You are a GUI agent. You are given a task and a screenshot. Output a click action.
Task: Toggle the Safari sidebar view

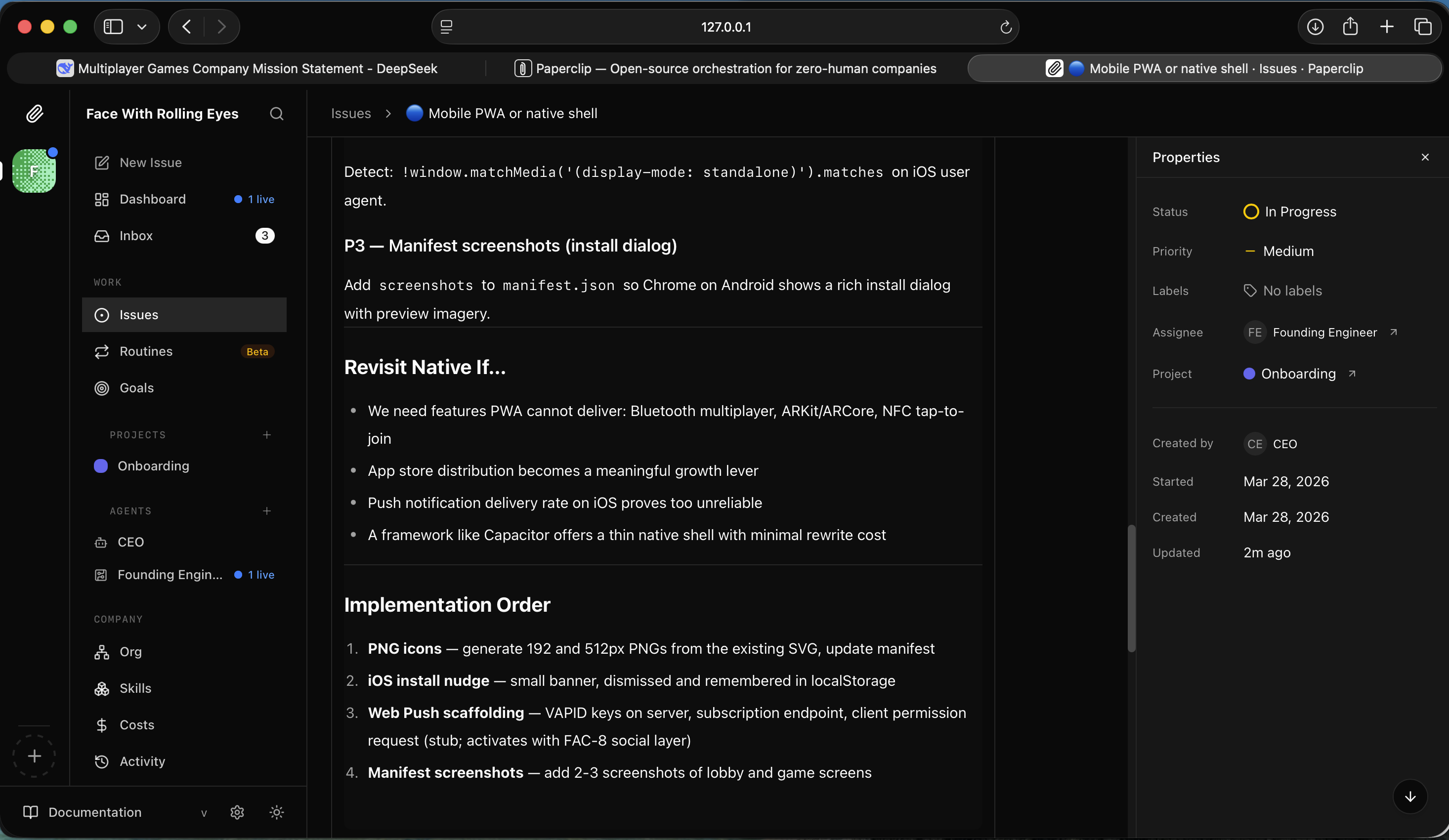pos(112,27)
